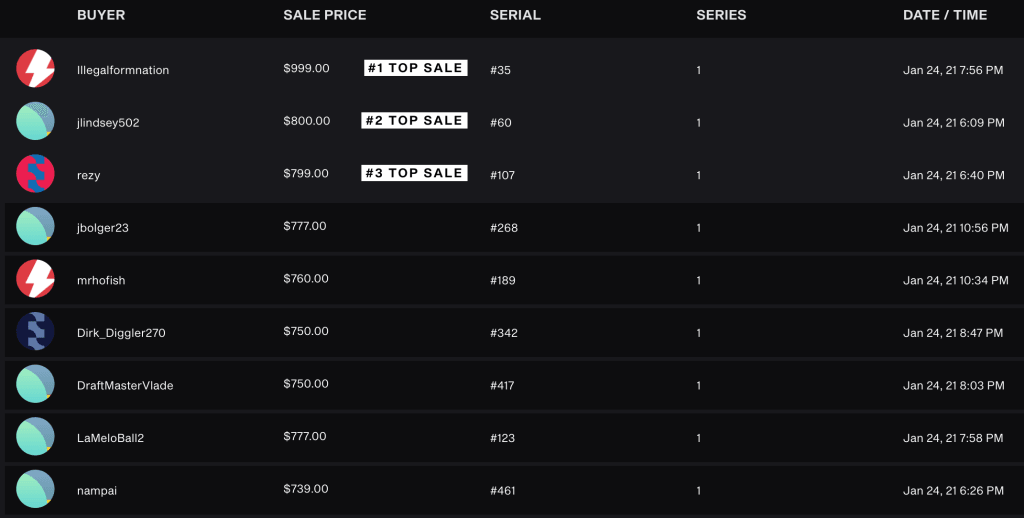This screenshot has height=518, width=1024.
Task: Click rezy's red and blue avatar
Action: click(35, 174)
